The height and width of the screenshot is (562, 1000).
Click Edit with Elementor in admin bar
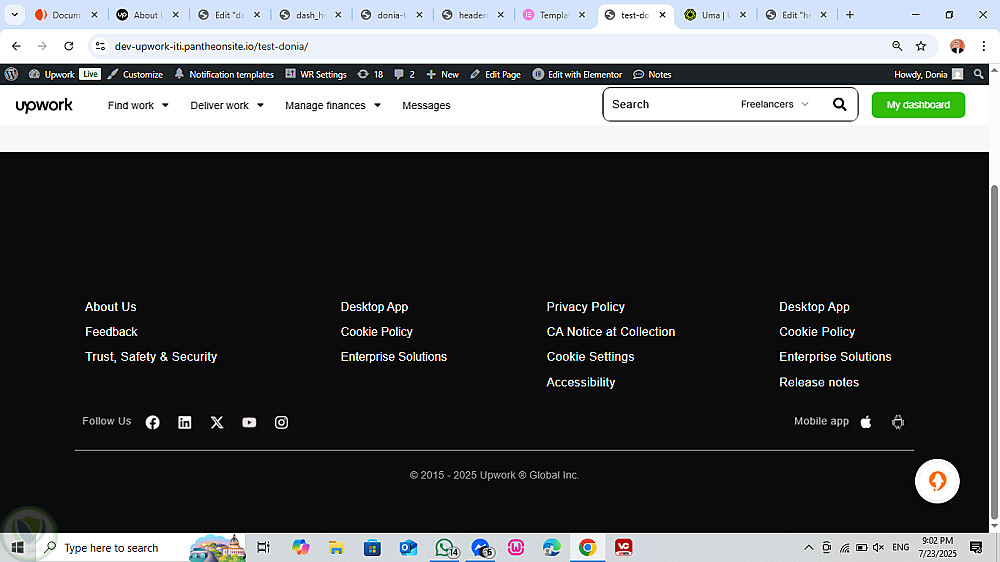(x=577, y=75)
